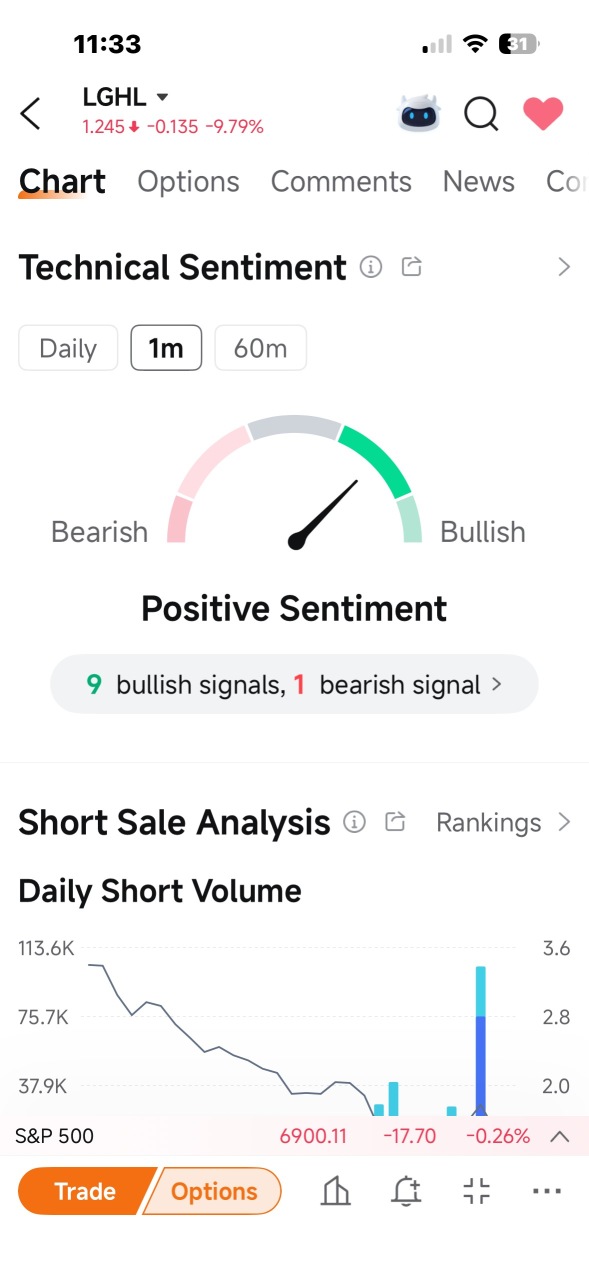Open the stock comparison chart icon
This screenshot has width=589, height=1278.
pos(336,1191)
